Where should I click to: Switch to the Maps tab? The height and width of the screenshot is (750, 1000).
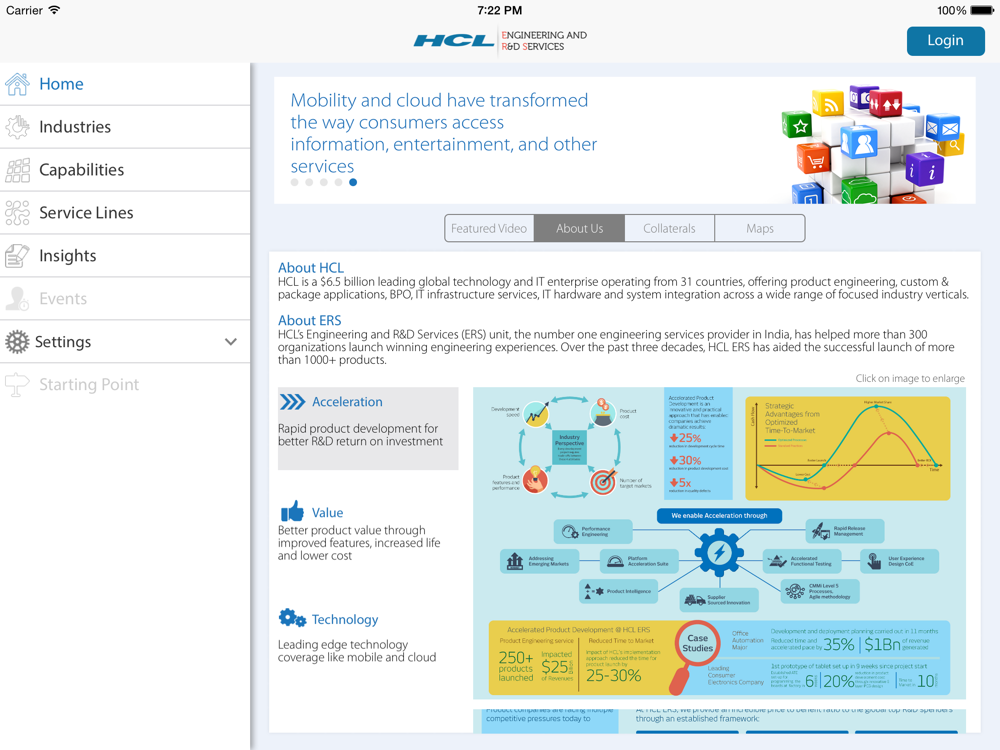pos(760,228)
